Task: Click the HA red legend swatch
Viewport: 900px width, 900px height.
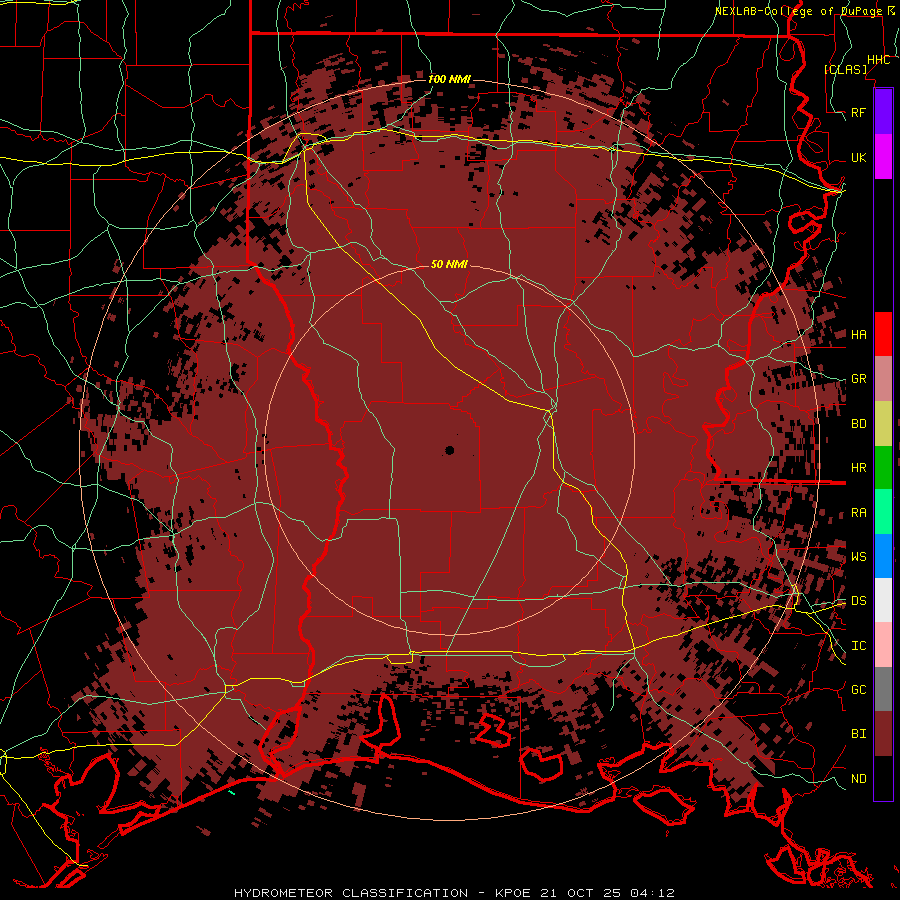Action: pyautogui.click(x=883, y=334)
